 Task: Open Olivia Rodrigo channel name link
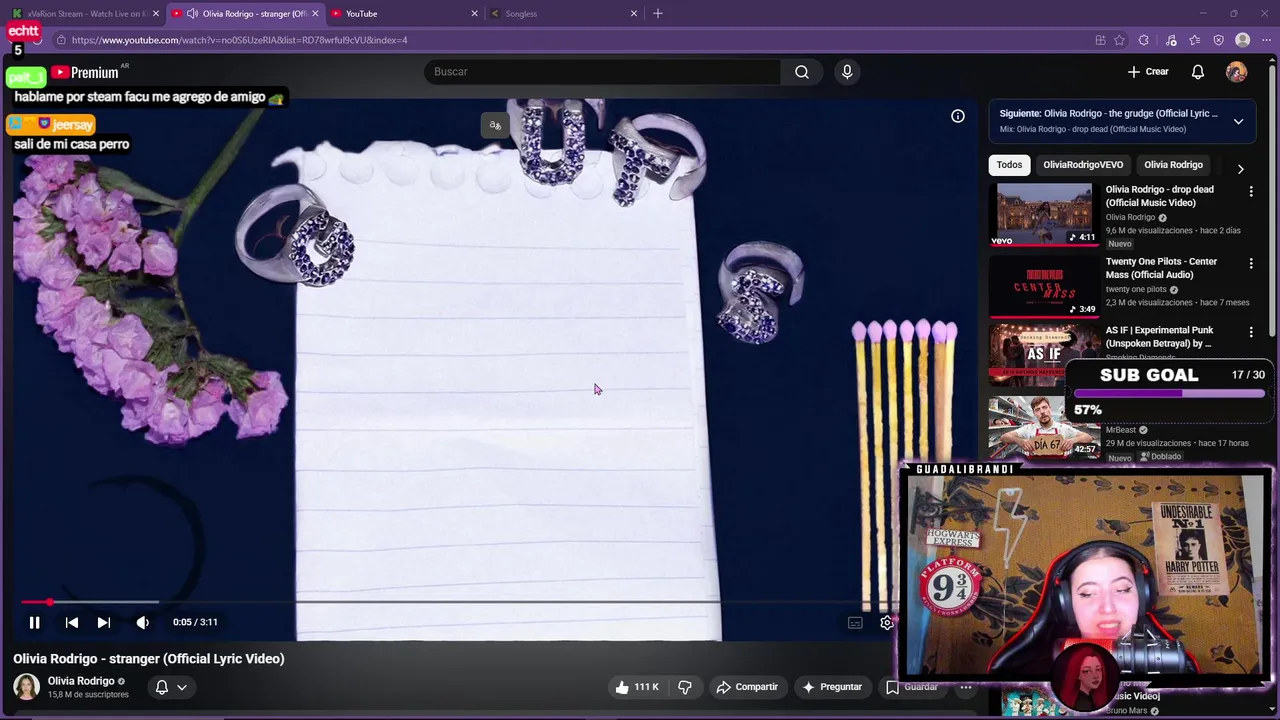point(81,681)
